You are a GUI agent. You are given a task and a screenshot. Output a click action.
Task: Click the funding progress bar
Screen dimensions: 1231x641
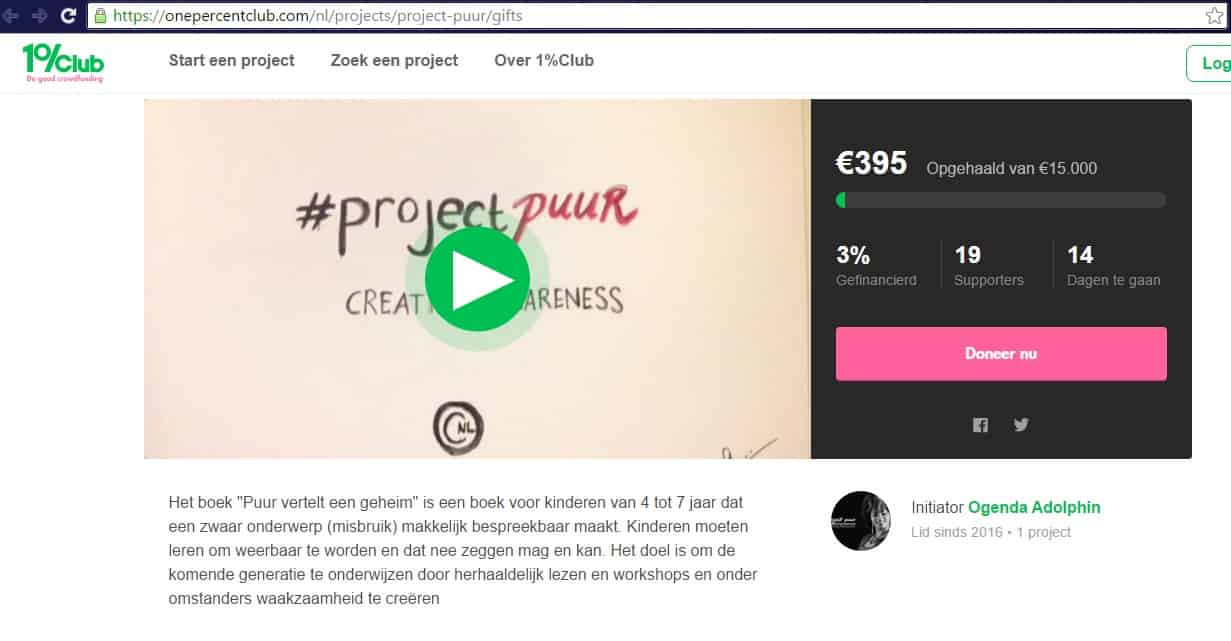tap(1001, 200)
